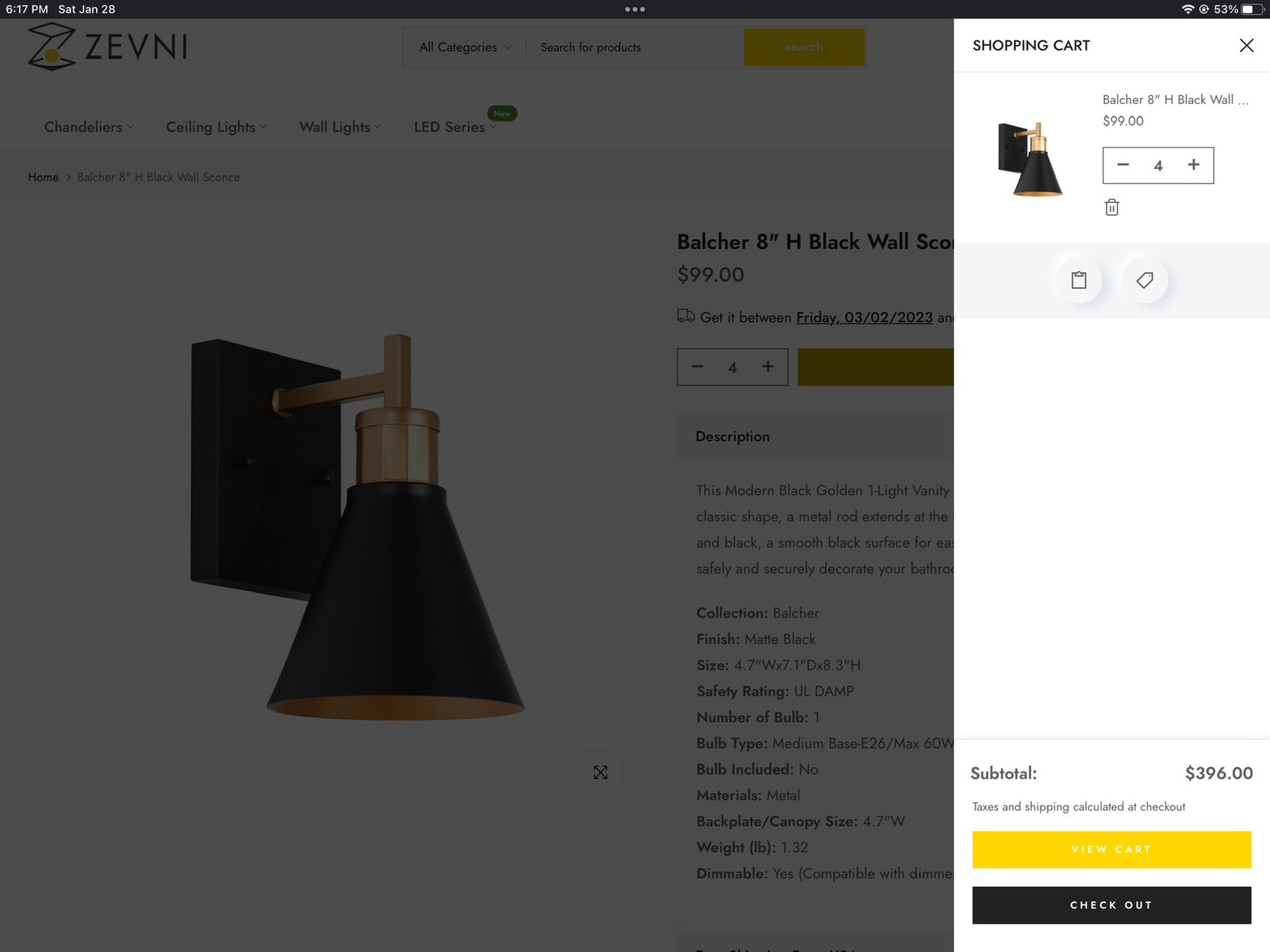Viewport: 1270px width, 952px height.
Task: Click the cart sconce thumbnail
Action: point(1030,159)
